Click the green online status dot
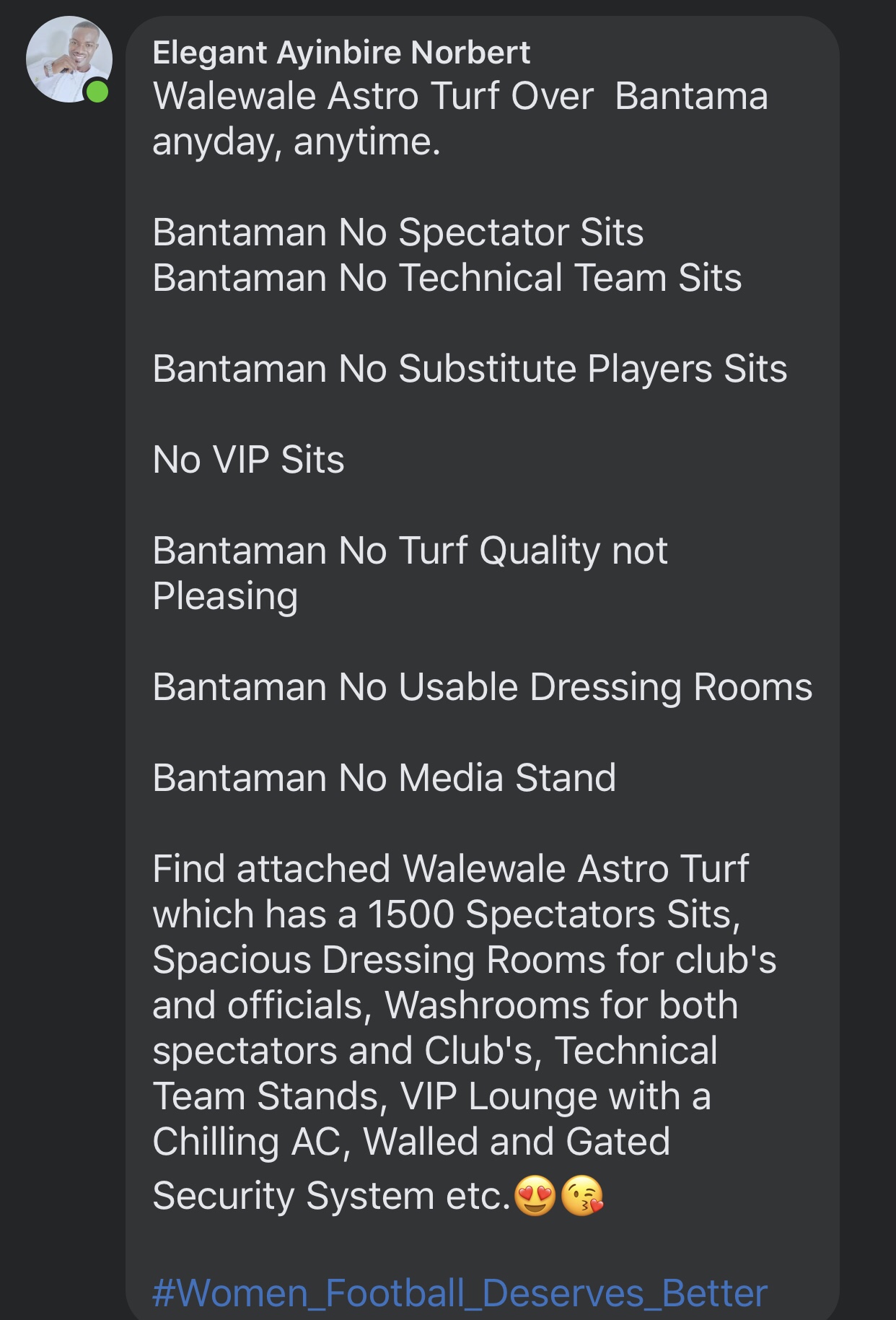 coord(97,92)
